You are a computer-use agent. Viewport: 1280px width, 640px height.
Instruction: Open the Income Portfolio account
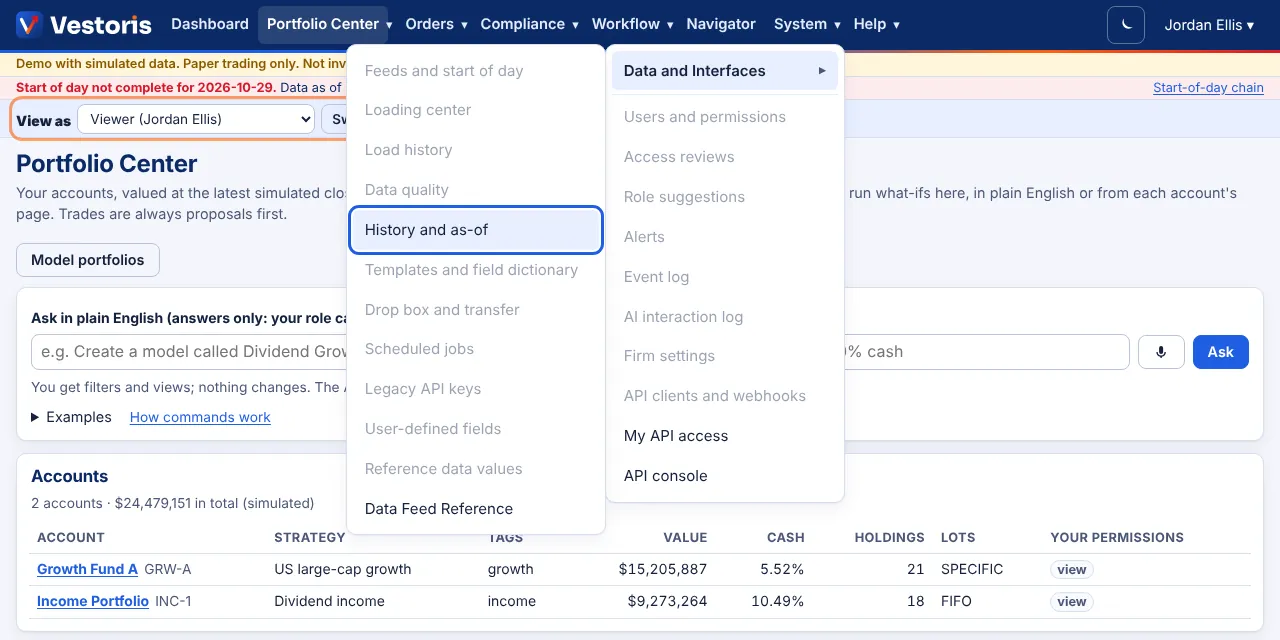[x=93, y=601]
